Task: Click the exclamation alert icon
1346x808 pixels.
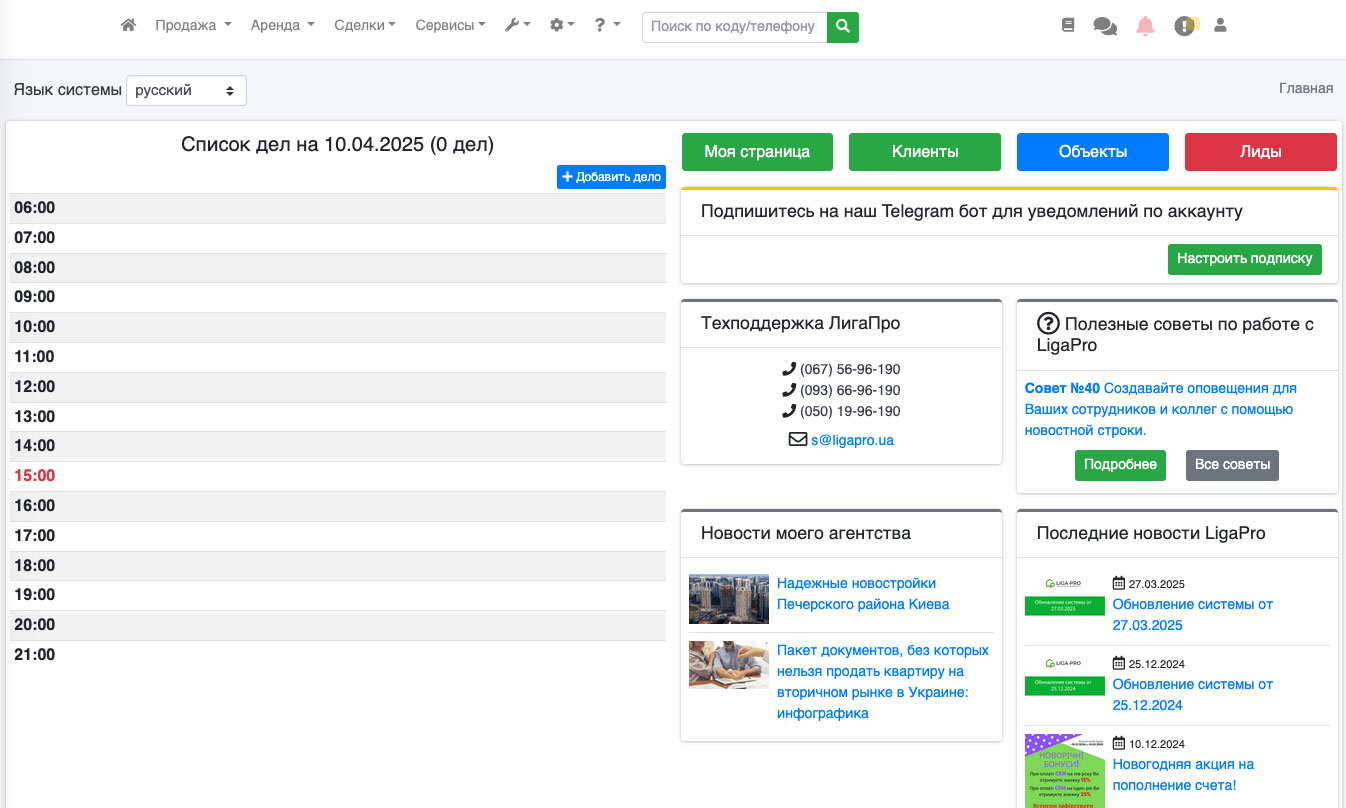Action: (1185, 27)
